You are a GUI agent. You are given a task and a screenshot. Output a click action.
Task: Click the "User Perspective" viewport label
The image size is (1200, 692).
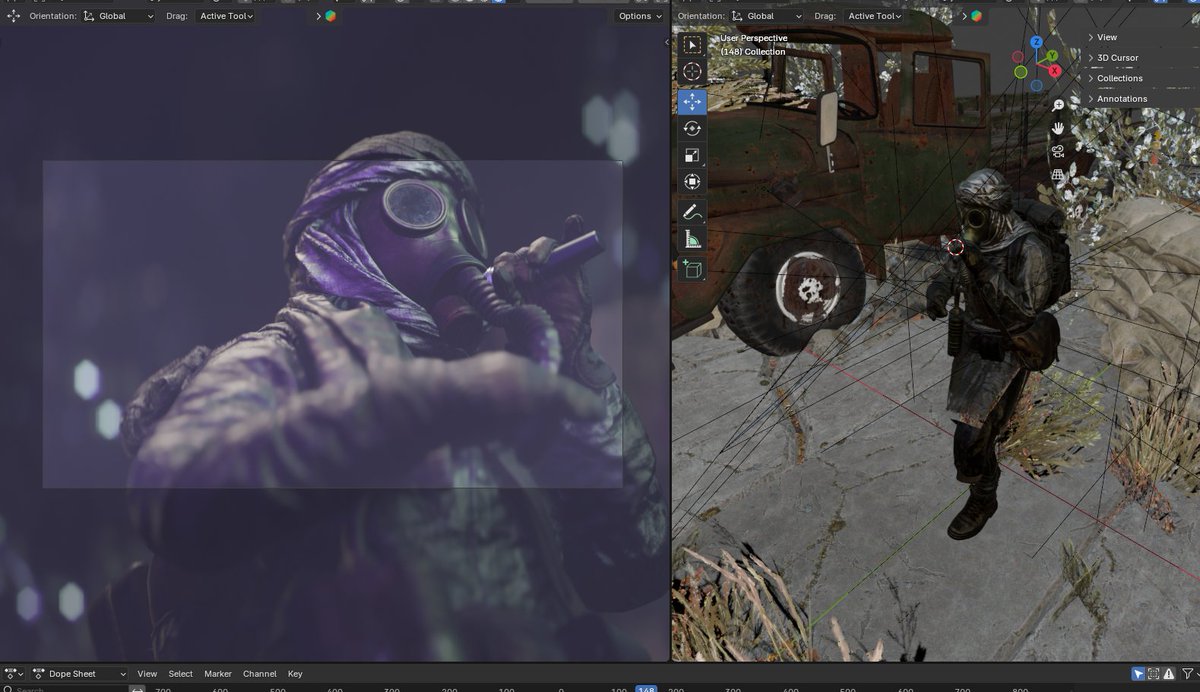[x=754, y=38]
